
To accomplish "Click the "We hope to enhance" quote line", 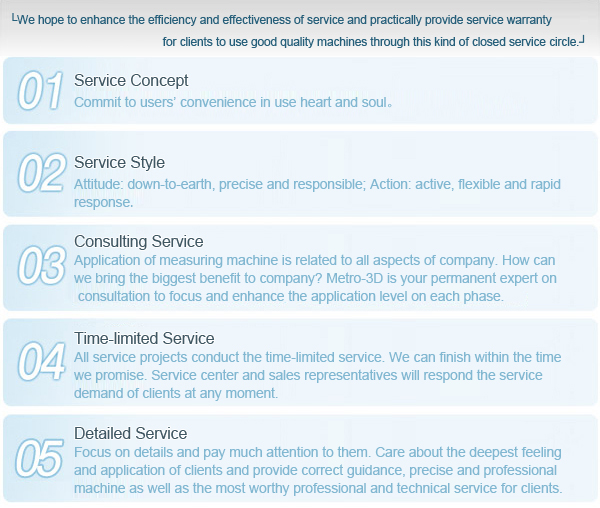I will tap(282, 20).
